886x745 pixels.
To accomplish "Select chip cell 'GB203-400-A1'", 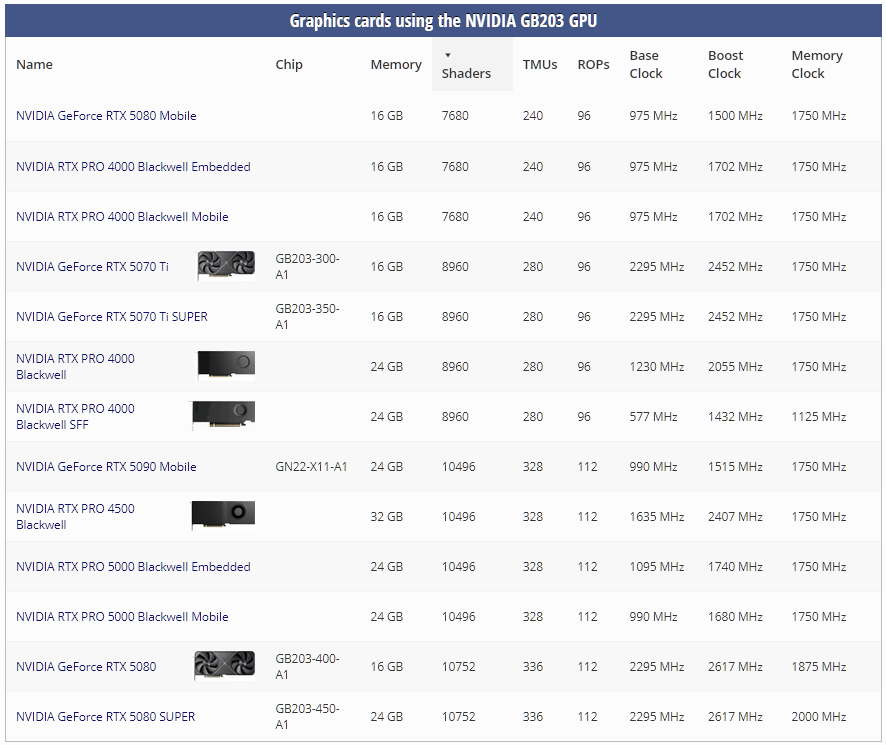I will click(307, 666).
